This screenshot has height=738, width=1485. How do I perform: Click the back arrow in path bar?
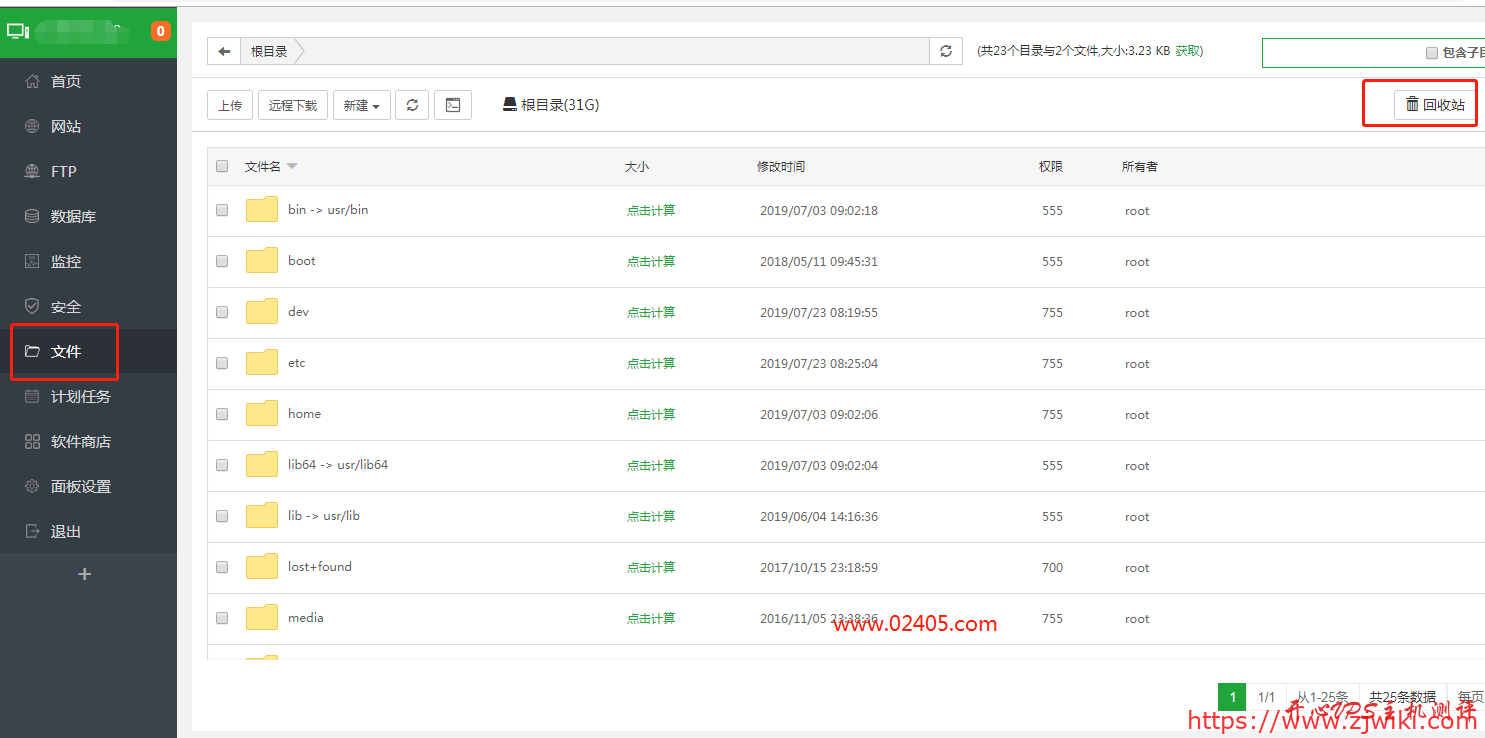tap(224, 51)
